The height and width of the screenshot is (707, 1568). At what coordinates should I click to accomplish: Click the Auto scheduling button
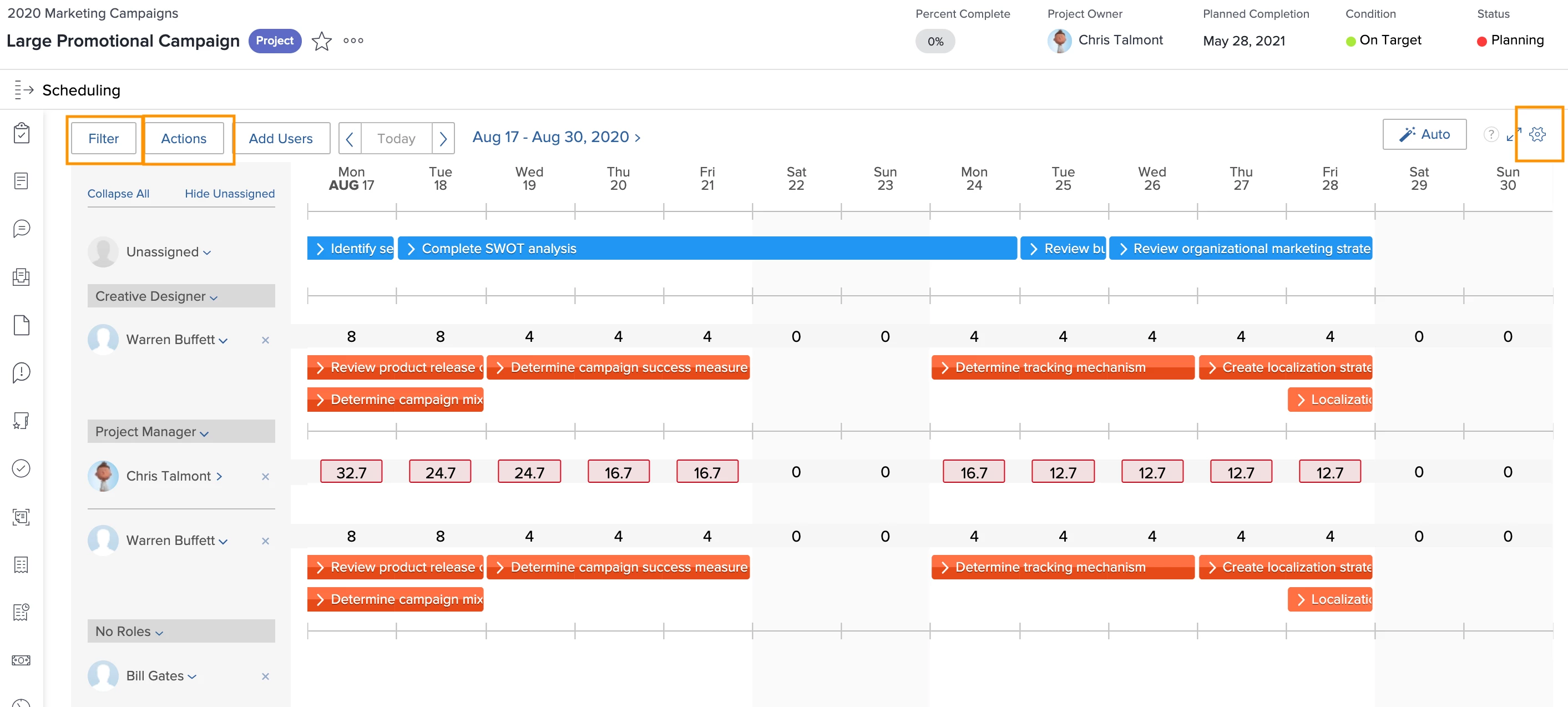click(x=1424, y=135)
